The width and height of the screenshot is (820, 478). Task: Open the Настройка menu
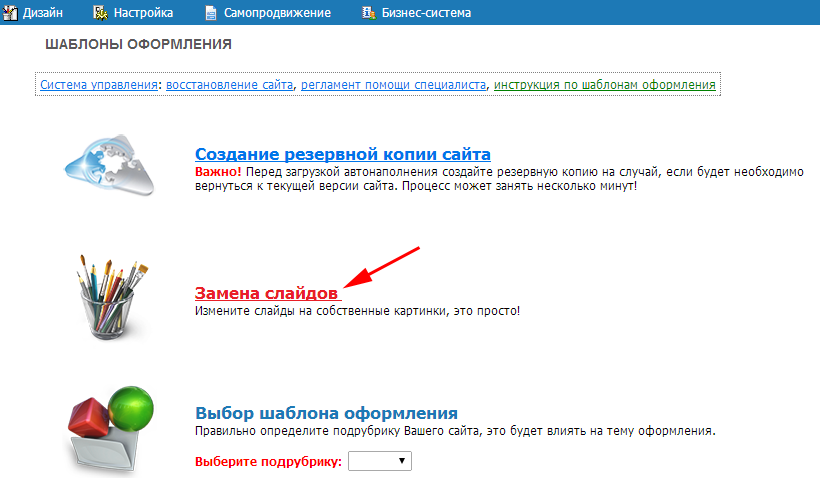(143, 13)
